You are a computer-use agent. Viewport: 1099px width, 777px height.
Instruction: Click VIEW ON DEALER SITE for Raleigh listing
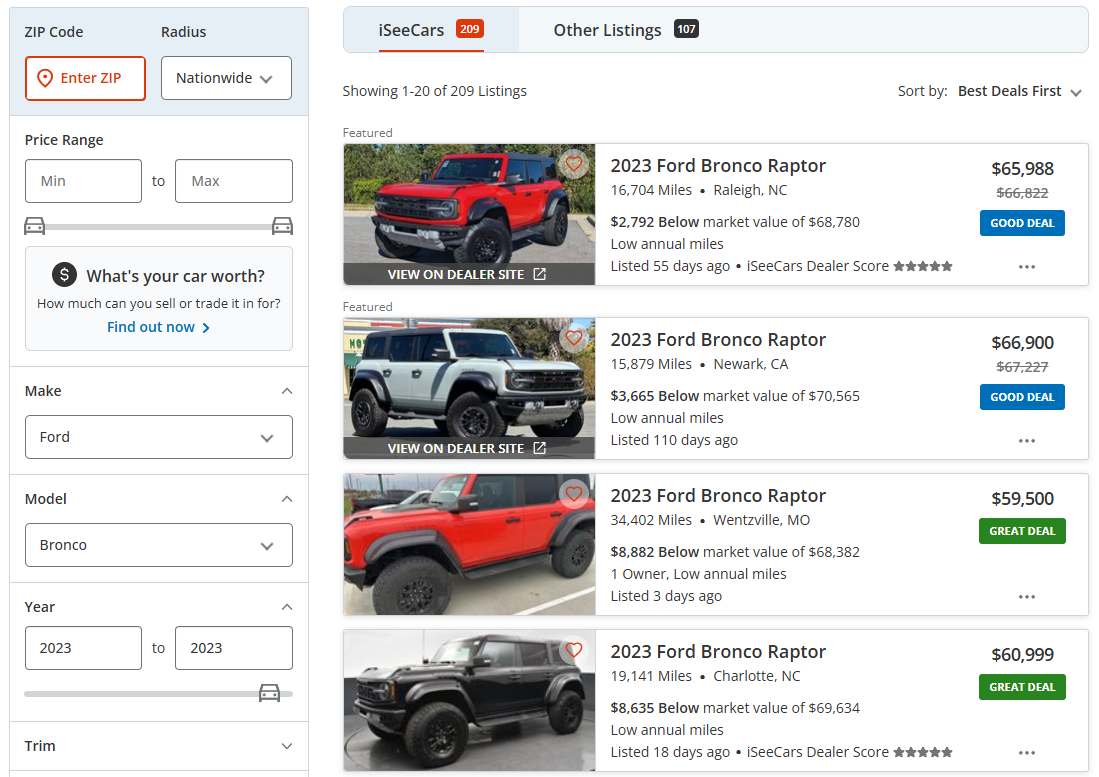[x=467, y=274]
